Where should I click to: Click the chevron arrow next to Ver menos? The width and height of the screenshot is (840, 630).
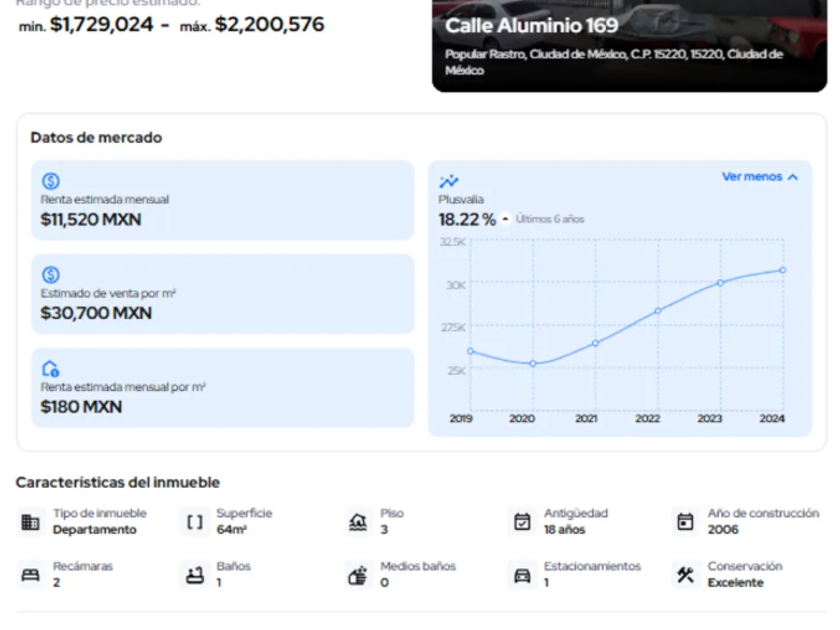[793, 177]
